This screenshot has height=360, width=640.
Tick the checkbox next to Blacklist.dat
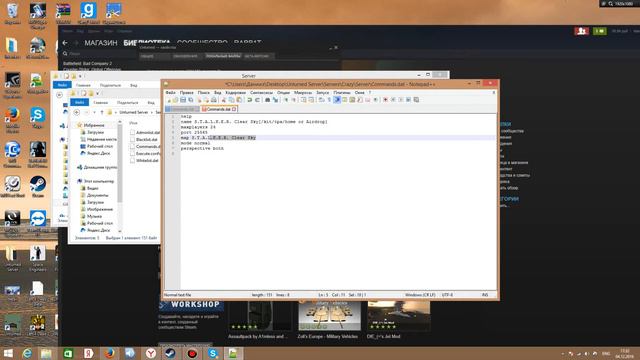click(132, 139)
